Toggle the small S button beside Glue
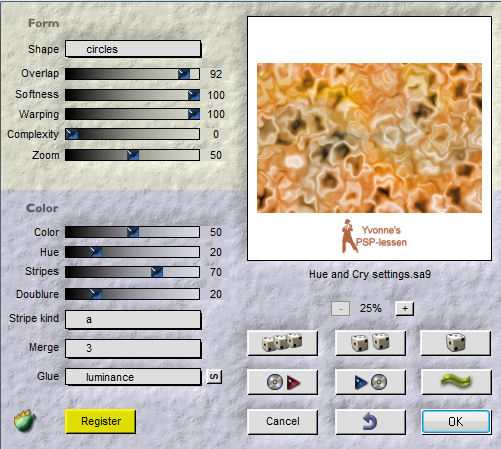Image resolution: width=501 pixels, height=449 pixels. [x=214, y=377]
